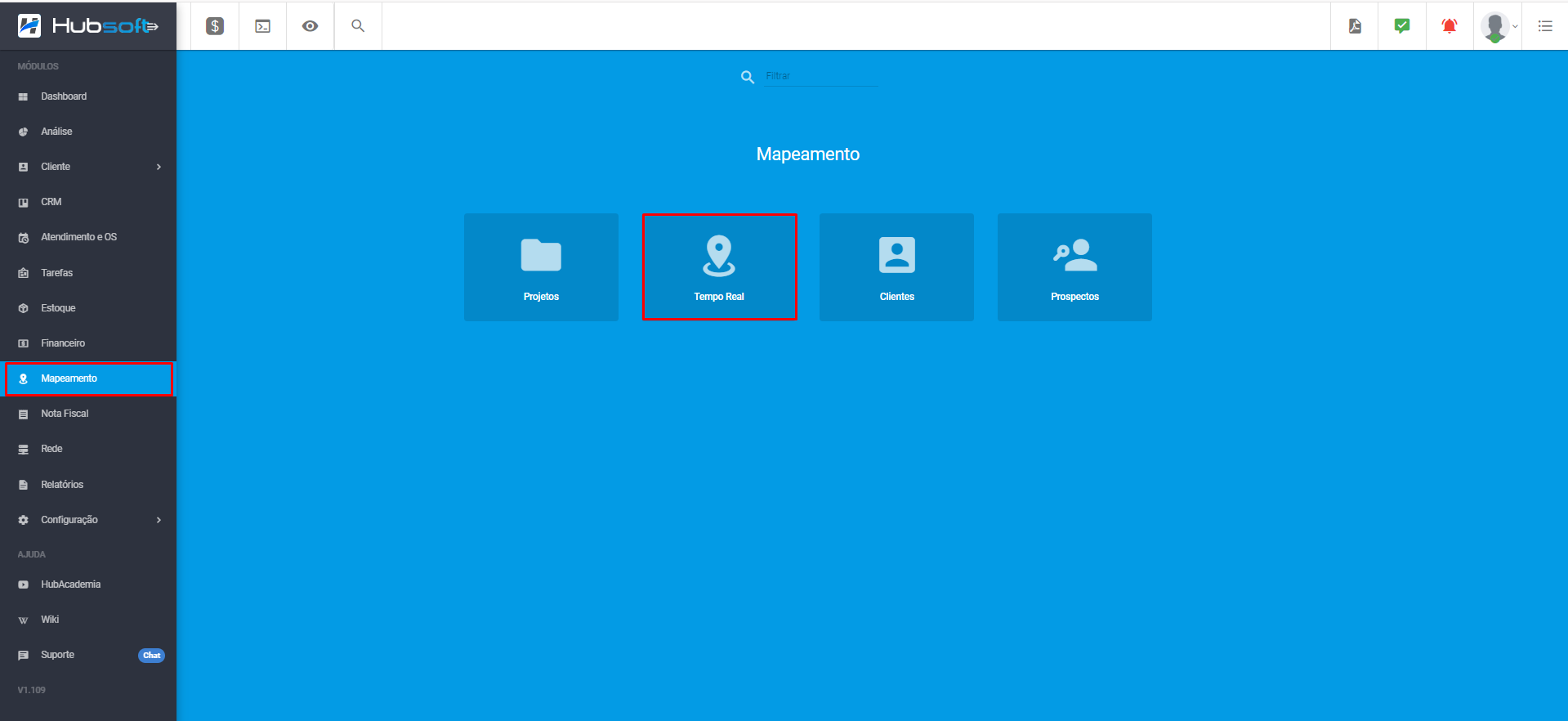Select the Cliente menu entry
Screen dimensions: 1568x721
coord(88,167)
